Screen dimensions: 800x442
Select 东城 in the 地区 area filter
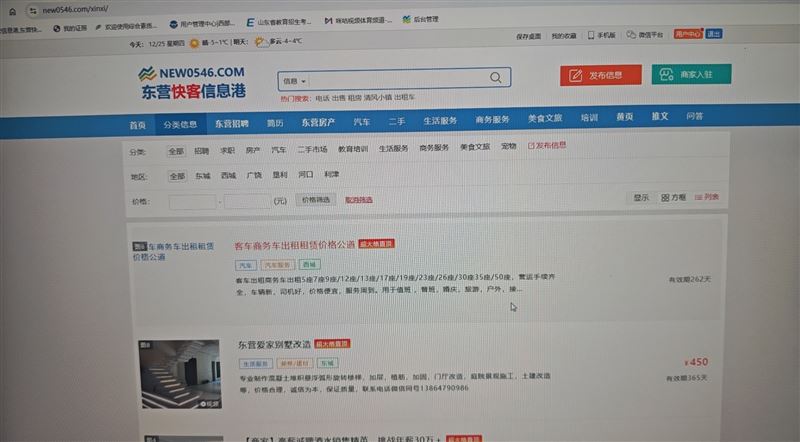coord(203,175)
